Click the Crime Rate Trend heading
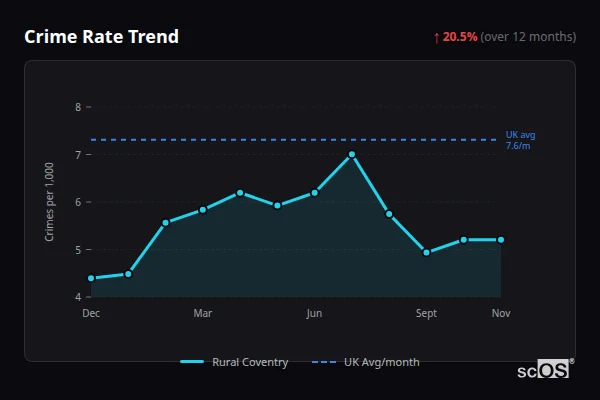The width and height of the screenshot is (600, 400). 101,37
